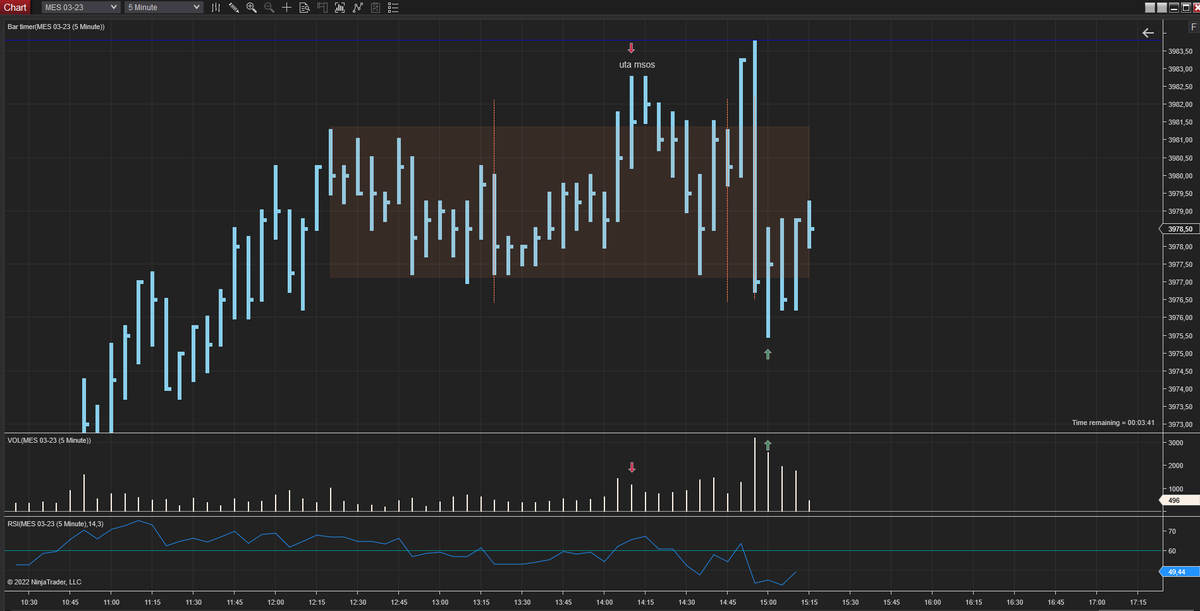Open the Indicators dialog
The width and height of the screenshot is (1200, 611).
point(358,7)
